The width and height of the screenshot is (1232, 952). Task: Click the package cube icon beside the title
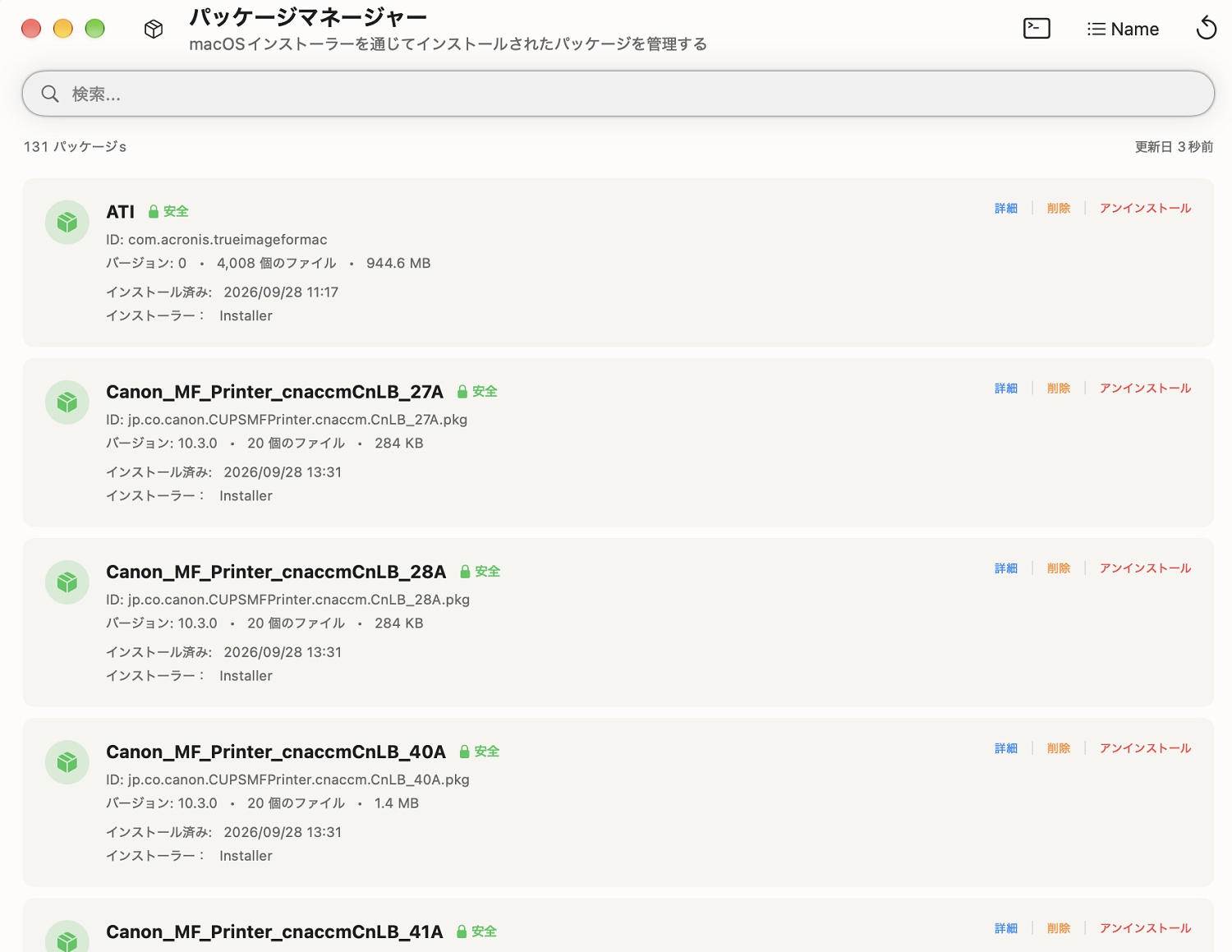[x=154, y=29]
